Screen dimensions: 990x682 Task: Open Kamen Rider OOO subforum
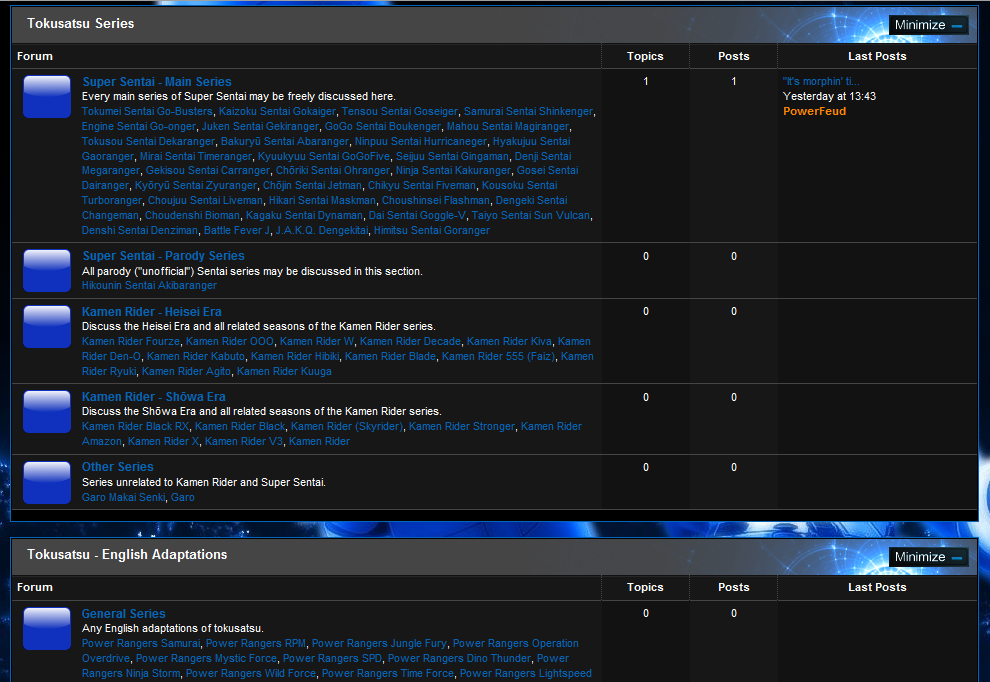tap(230, 342)
